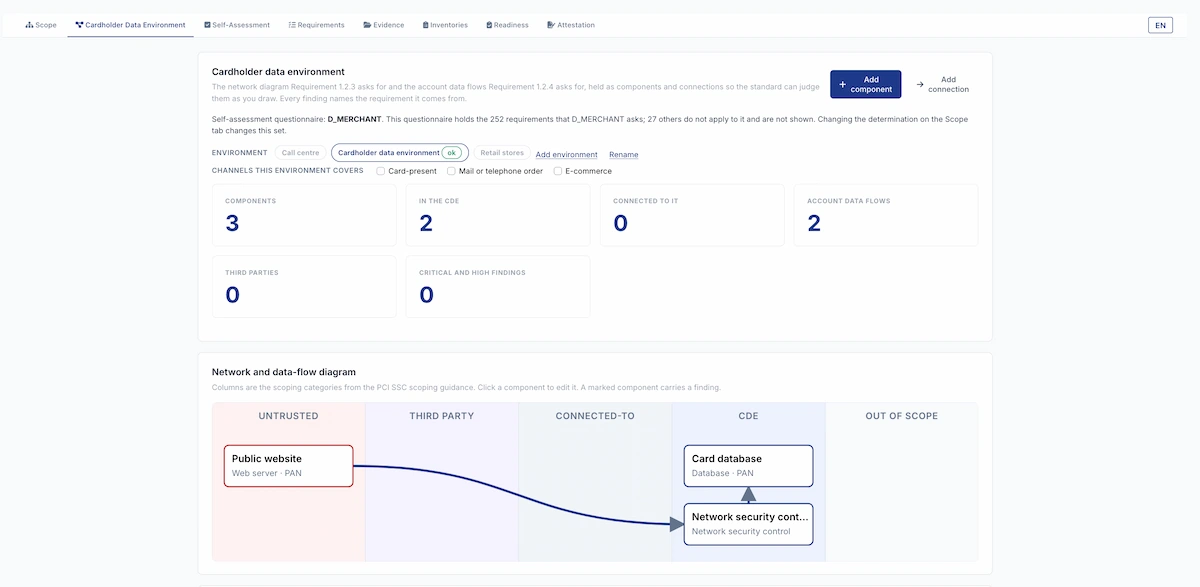Check the Card-present channel checkbox
The height and width of the screenshot is (587, 1200).
point(381,171)
